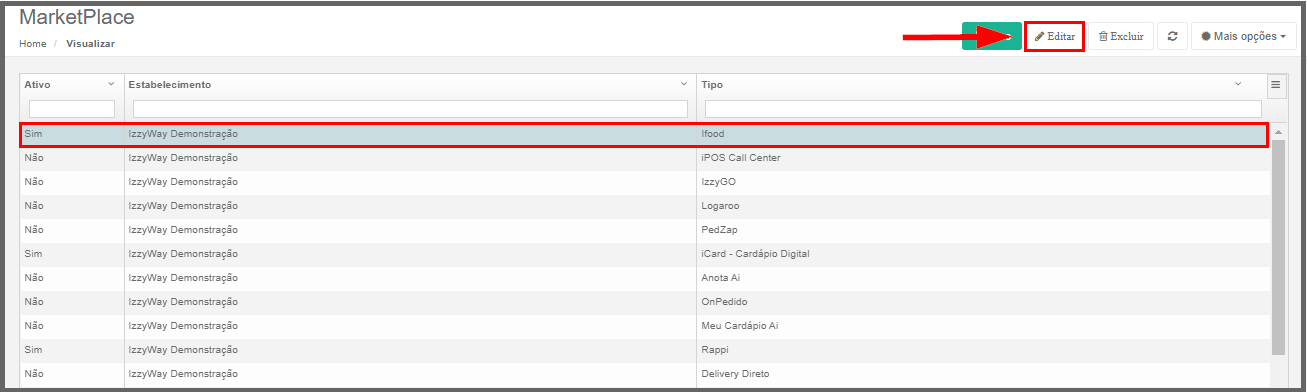This screenshot has width=1307, height=392.
Task: Click IzzyWay Demonstração in the Logaroo row
Action: coord(183,206)
